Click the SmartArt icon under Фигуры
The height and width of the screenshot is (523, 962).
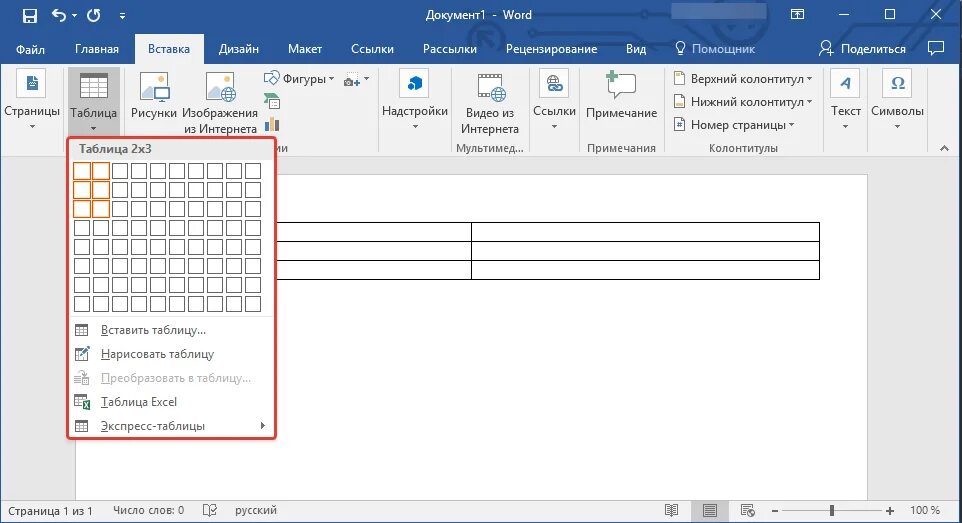coord(272,101)
